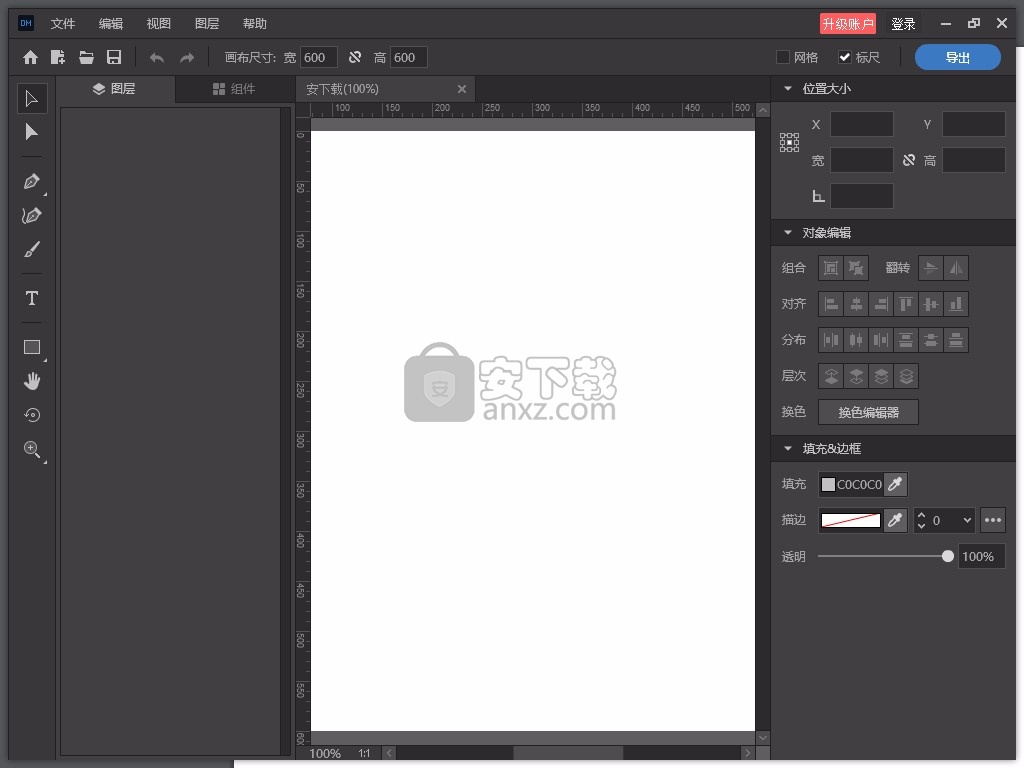Click the 升级账户 upgrade button
This screenshot has width=1024, height=768.
(848, 24)
